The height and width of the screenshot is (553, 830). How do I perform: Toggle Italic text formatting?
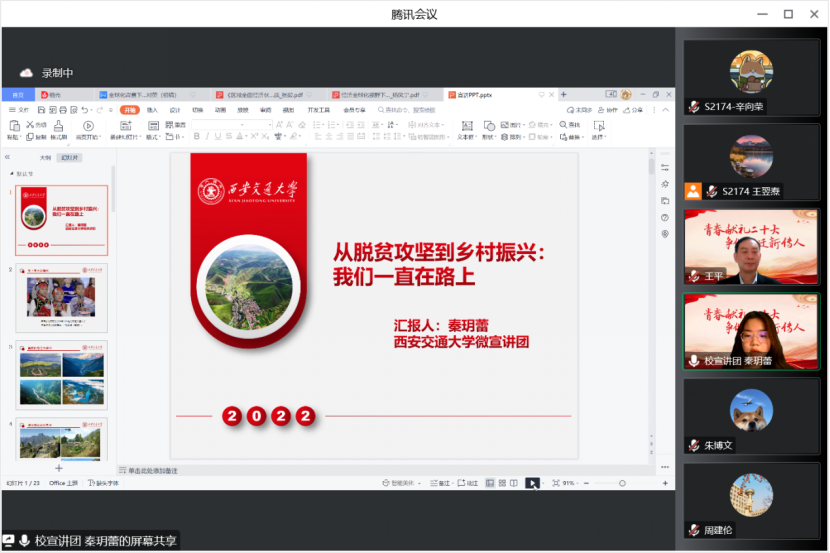[x=208, y=137]
